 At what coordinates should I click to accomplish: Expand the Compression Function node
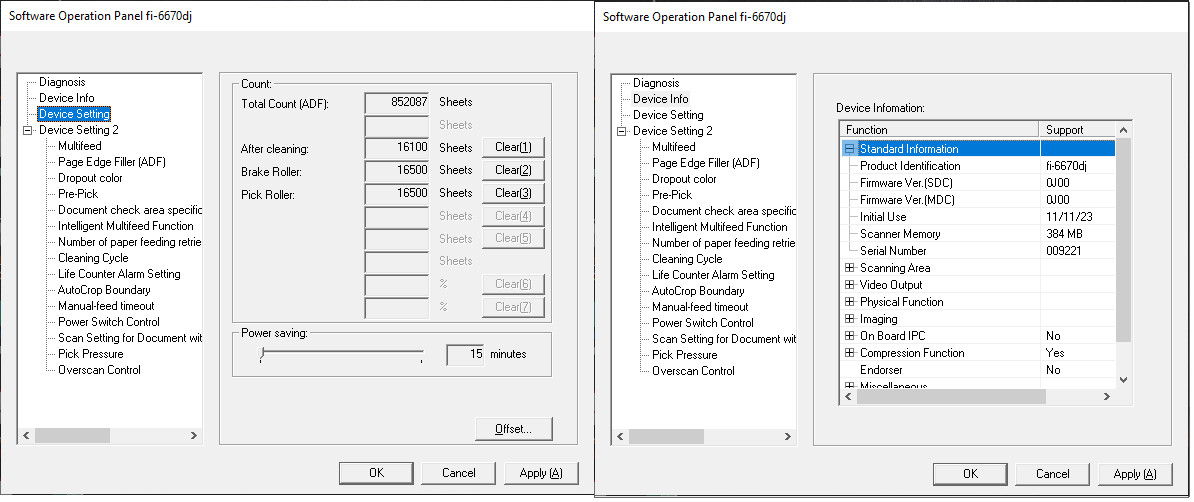[850, 353]
